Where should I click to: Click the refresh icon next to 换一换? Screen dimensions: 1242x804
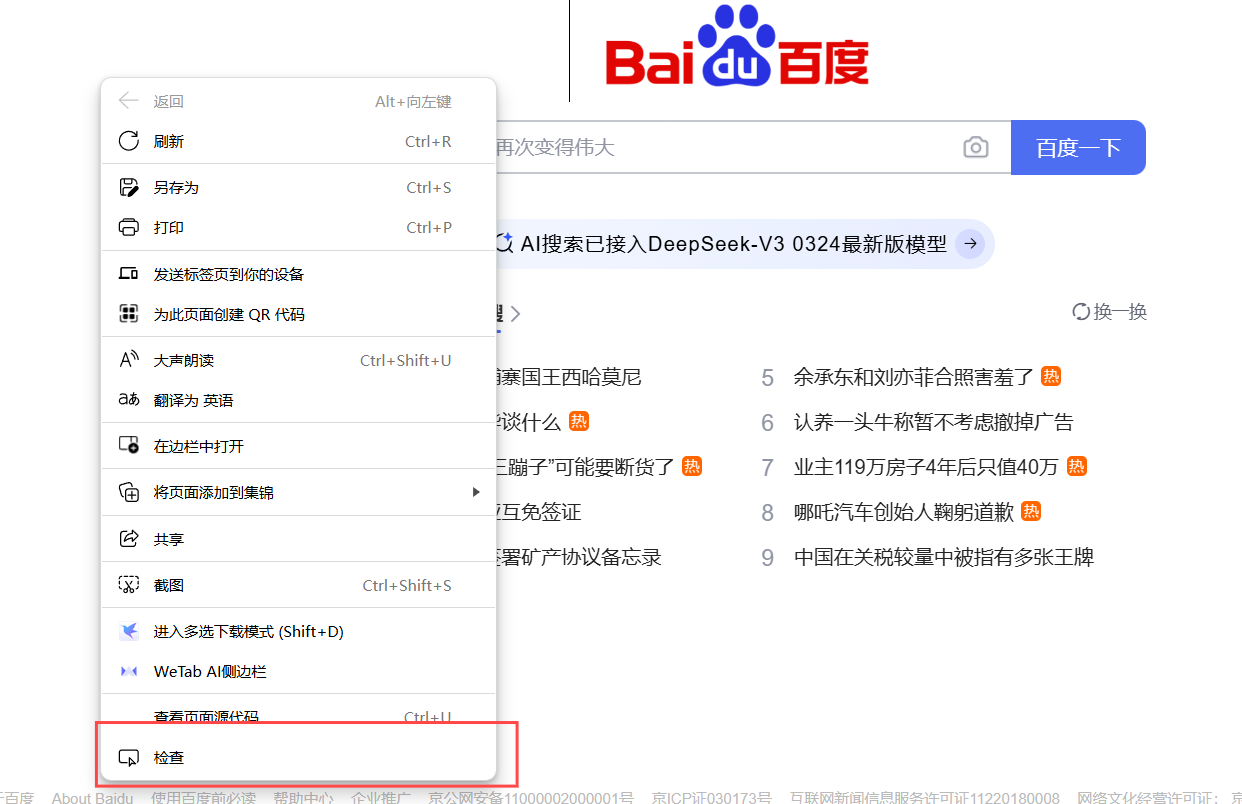[x=1080, y=312]
